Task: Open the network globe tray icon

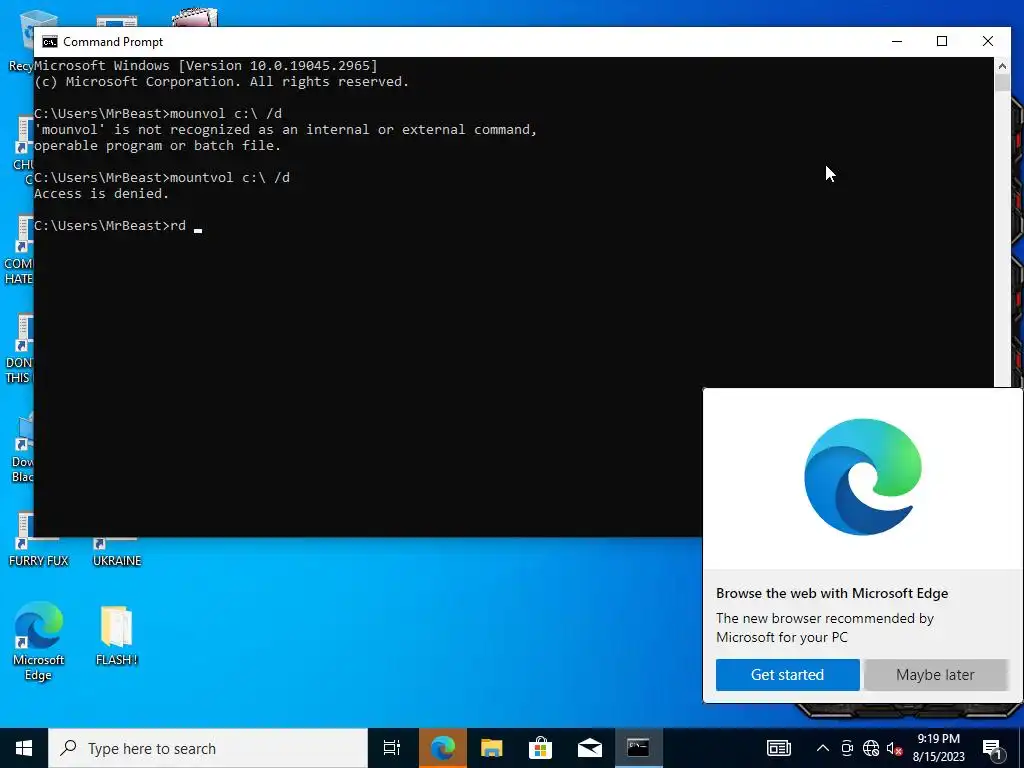Action: tap(871, 748)
